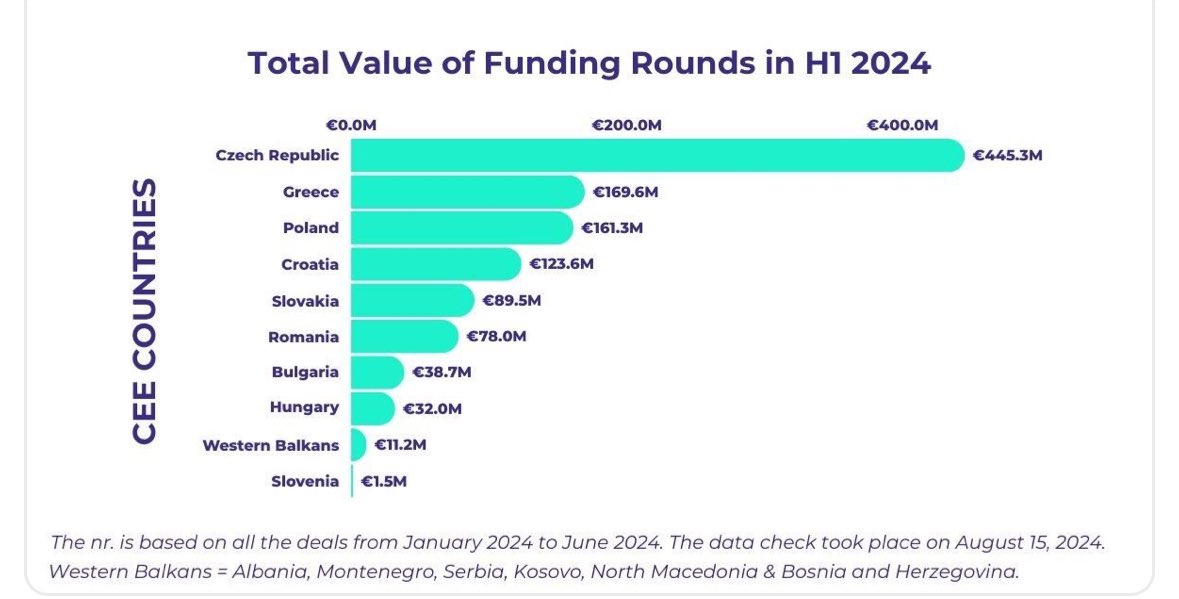Click the €169.6M value label
Image resolution: width=1179 pixels, height=599 pixels.
(x=626, y=192)
